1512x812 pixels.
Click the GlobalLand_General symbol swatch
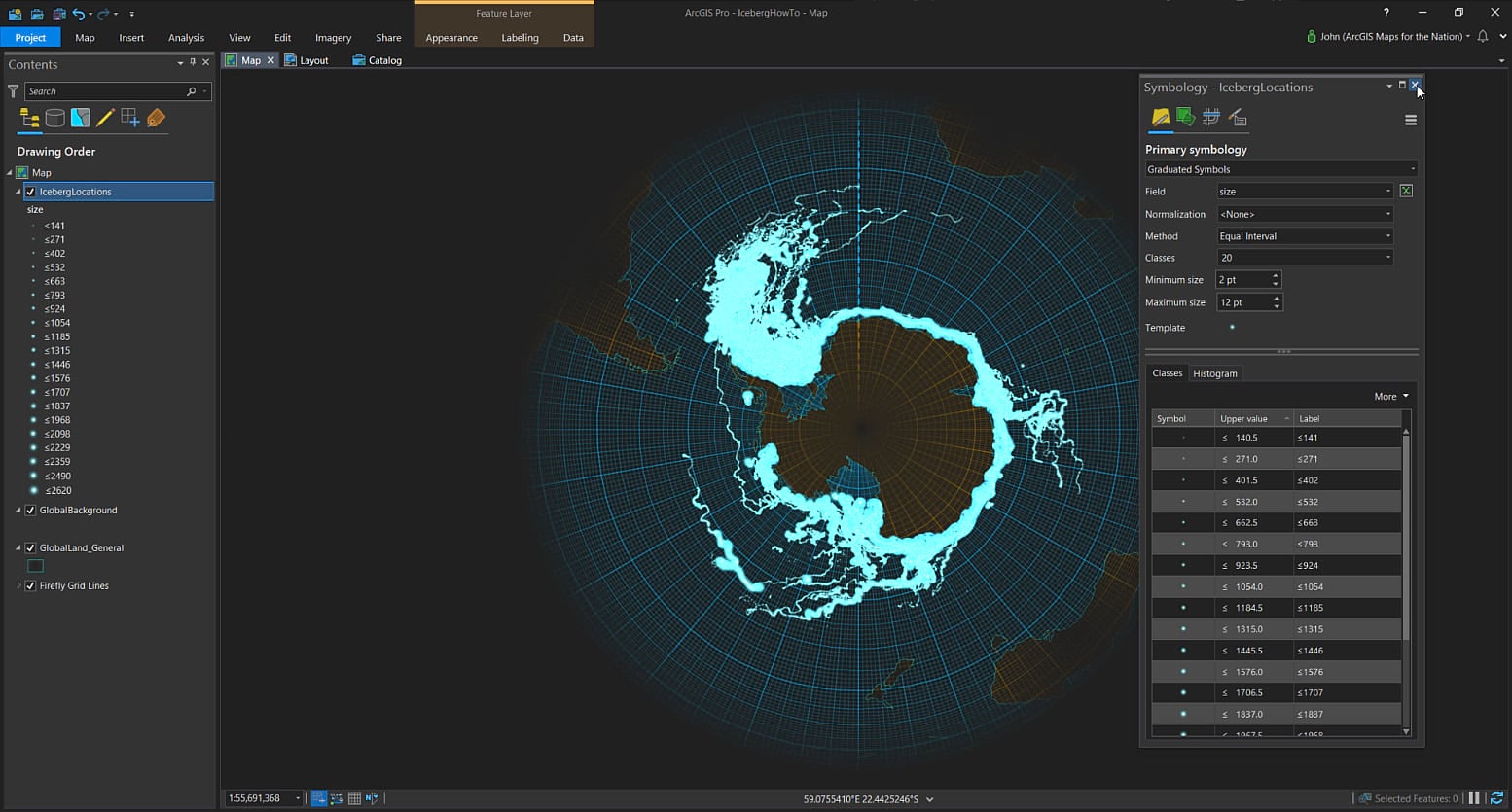pos(36,566)
